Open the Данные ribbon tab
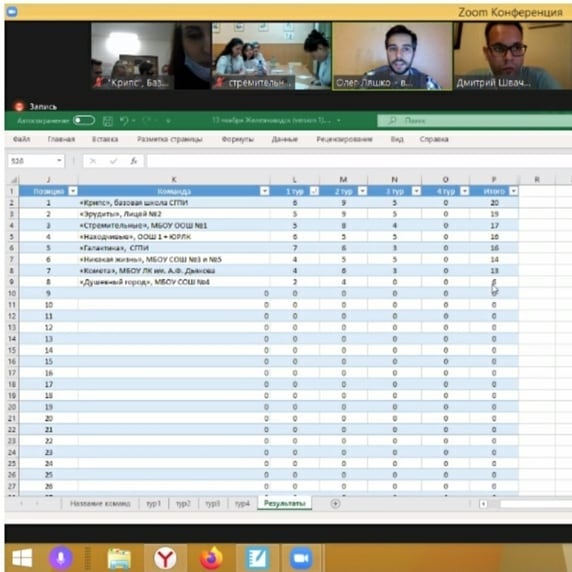 coord(285,139)
